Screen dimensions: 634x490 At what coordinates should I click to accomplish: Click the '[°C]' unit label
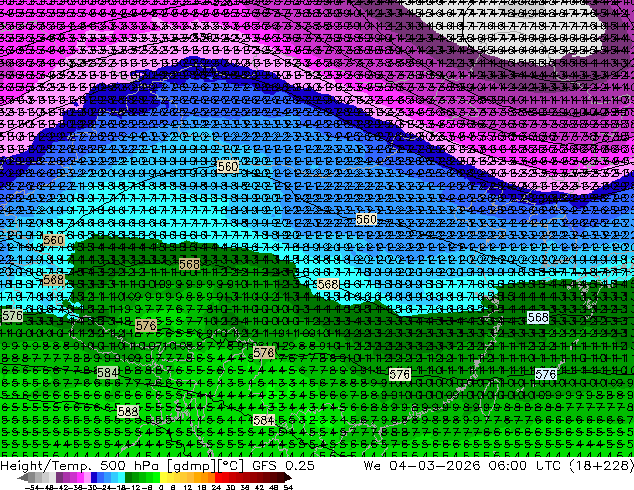click(x=231, y=466)
